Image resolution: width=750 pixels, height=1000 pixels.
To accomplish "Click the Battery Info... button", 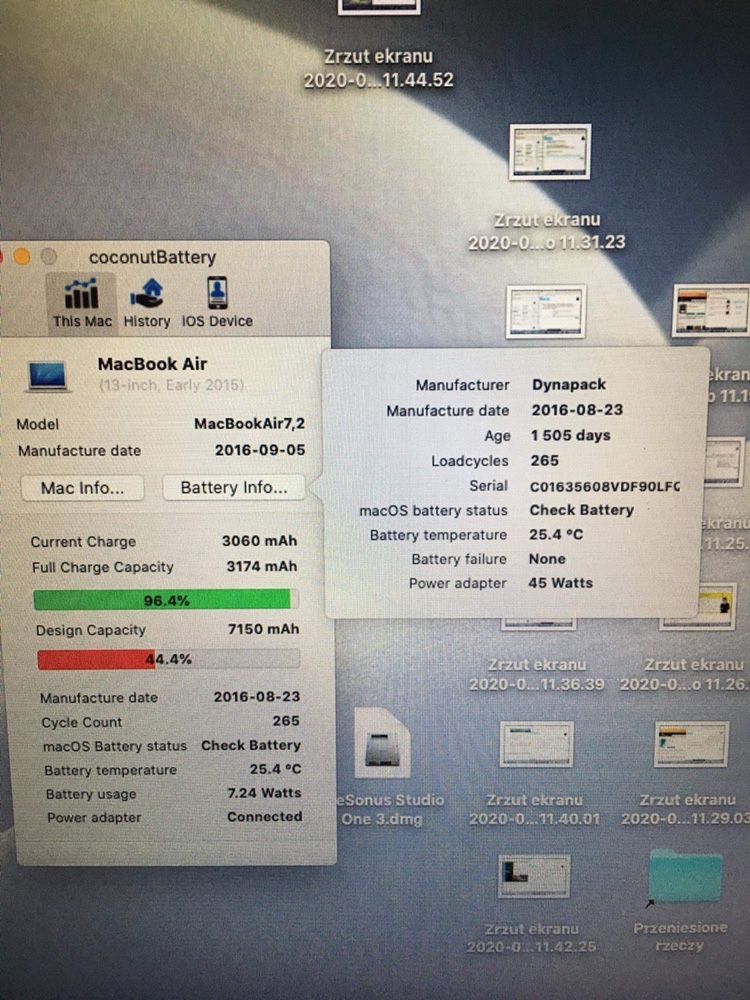I will 233,487.
